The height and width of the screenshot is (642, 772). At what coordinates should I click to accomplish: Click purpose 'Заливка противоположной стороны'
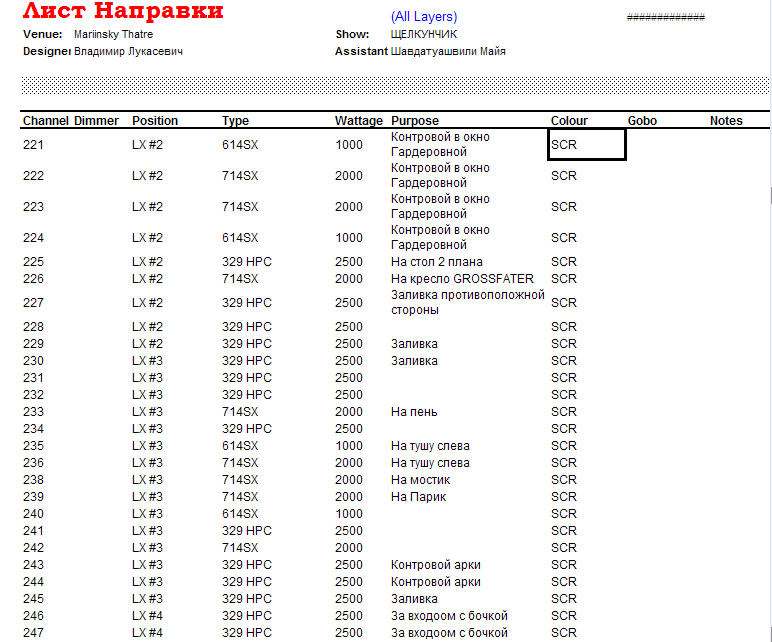[468, 302]
